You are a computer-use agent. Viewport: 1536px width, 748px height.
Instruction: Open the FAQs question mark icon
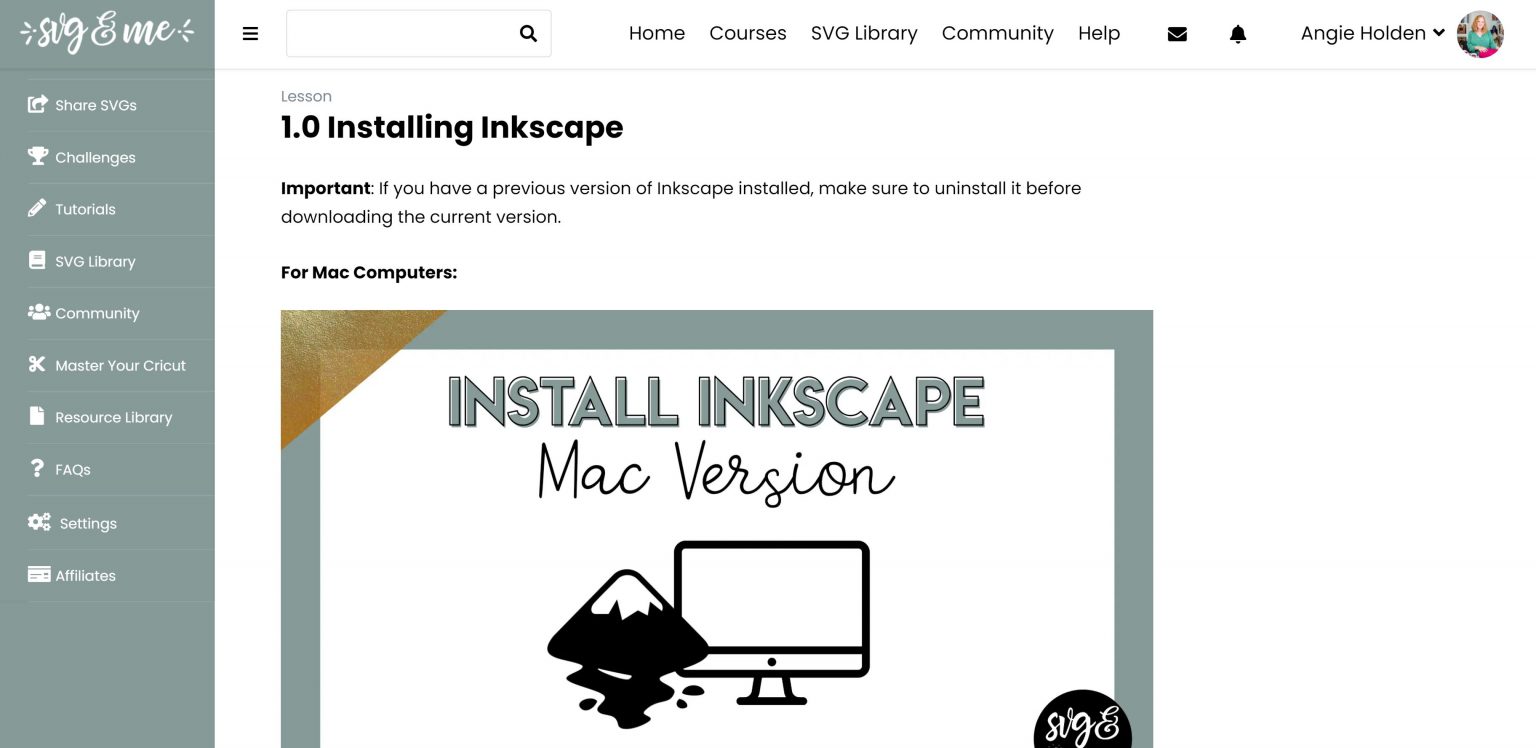[37, 469]
